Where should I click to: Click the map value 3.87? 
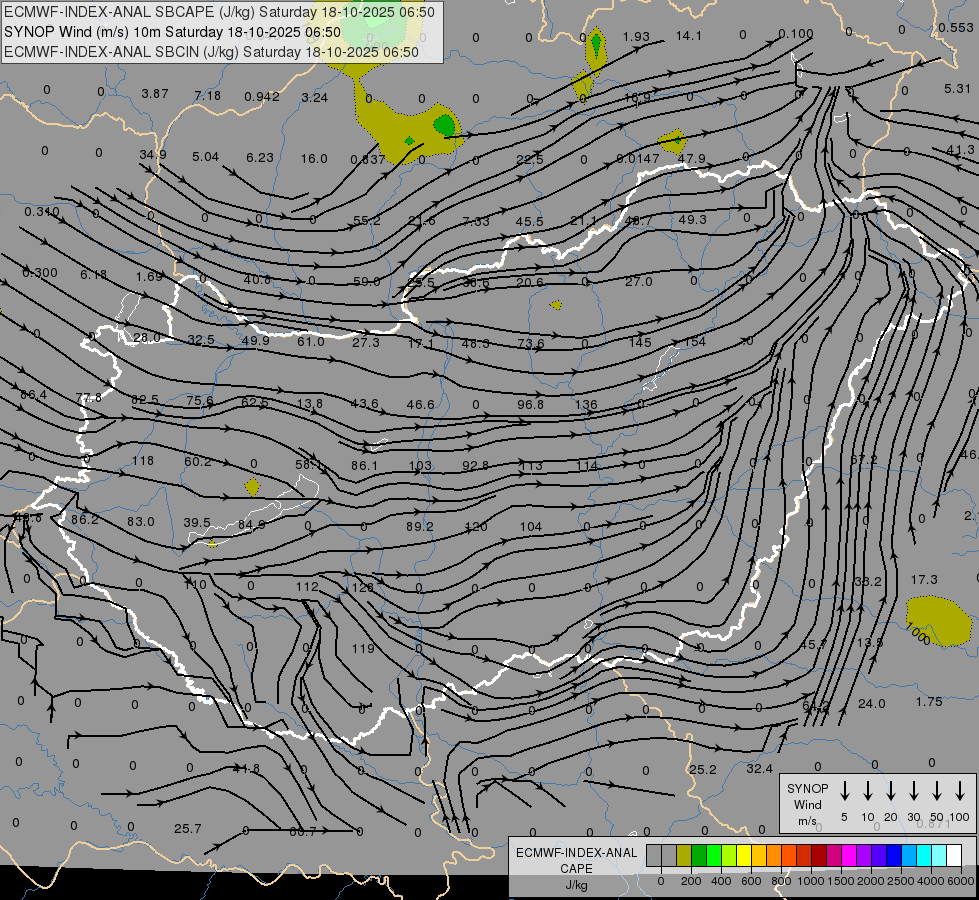pos(155,94)
